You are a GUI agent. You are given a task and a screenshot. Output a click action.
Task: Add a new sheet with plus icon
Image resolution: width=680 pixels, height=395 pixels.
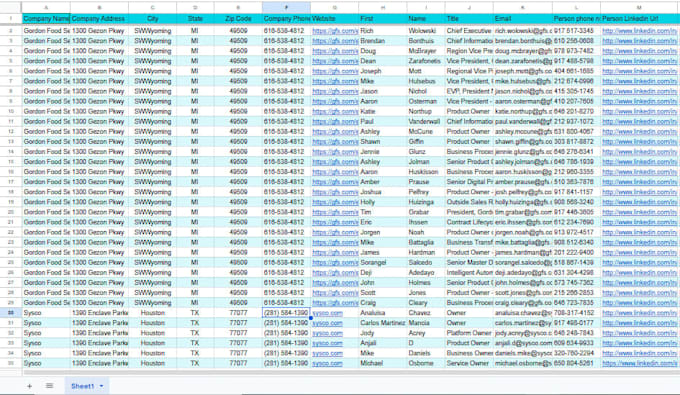coord(29,386)
